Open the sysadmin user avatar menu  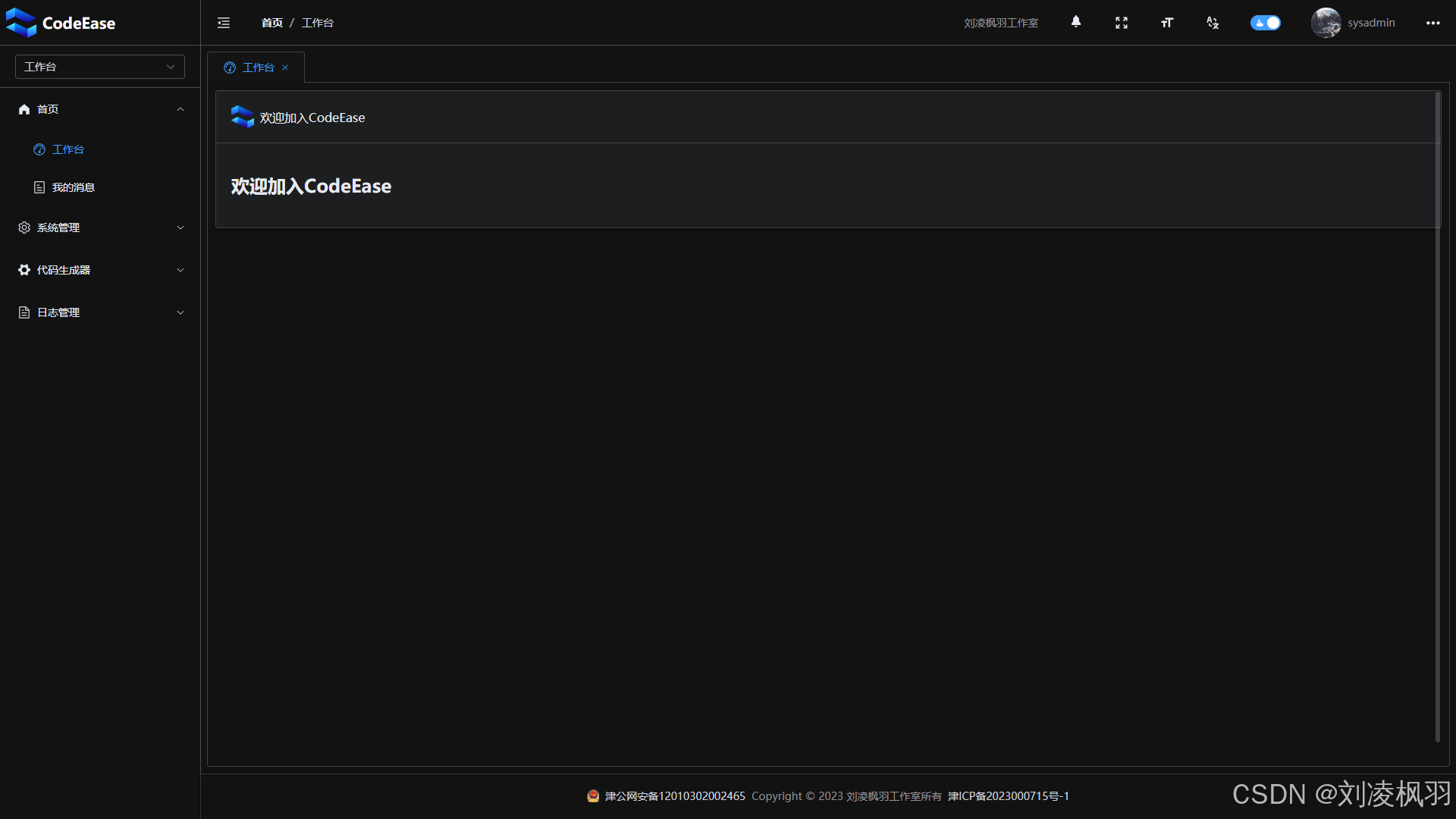[x=1326, y=23]
